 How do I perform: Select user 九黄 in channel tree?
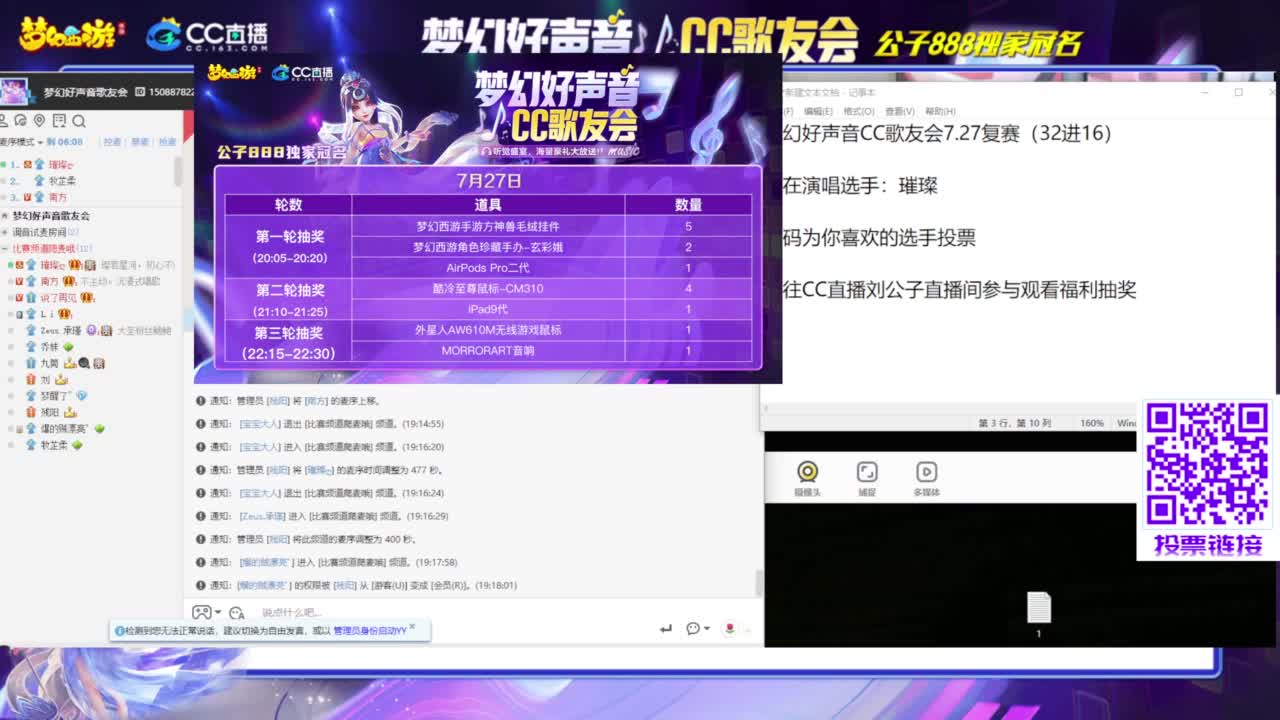(x=49, y=363)
